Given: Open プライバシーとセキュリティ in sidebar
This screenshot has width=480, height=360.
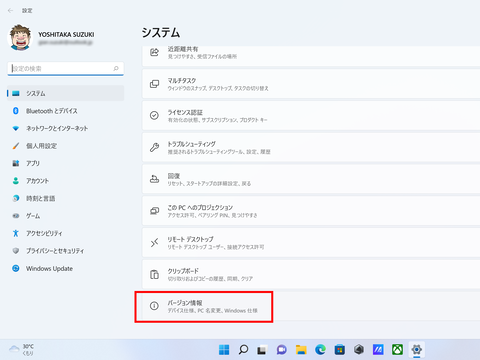Looking at the screenshot, I should point(66,251).
